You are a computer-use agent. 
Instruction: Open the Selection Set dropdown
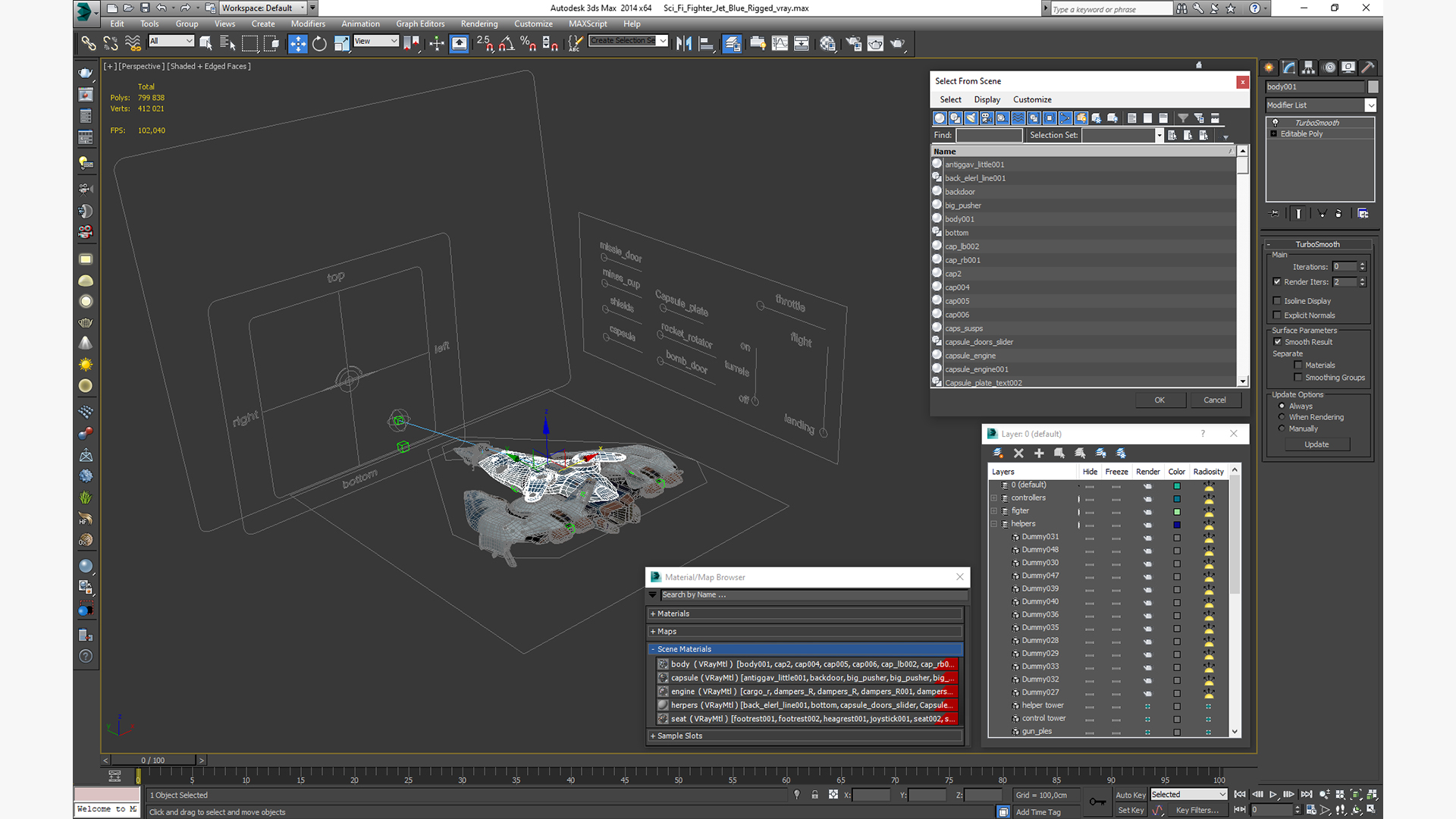(x=1159, y=135)
